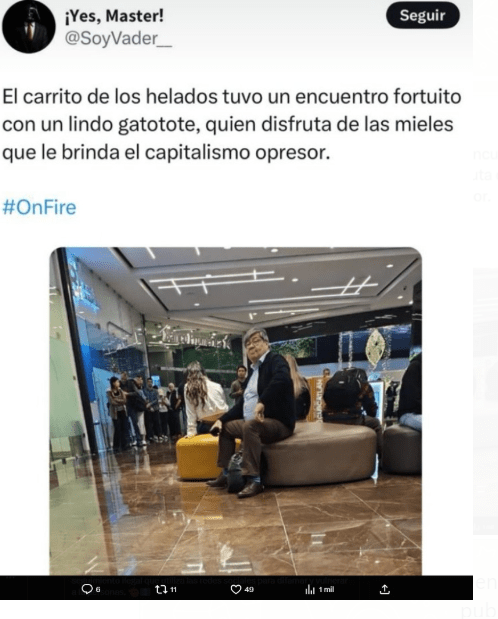The image size is (498, 619).
Task: Click the retweet count 11
Action: click(173, 589)
